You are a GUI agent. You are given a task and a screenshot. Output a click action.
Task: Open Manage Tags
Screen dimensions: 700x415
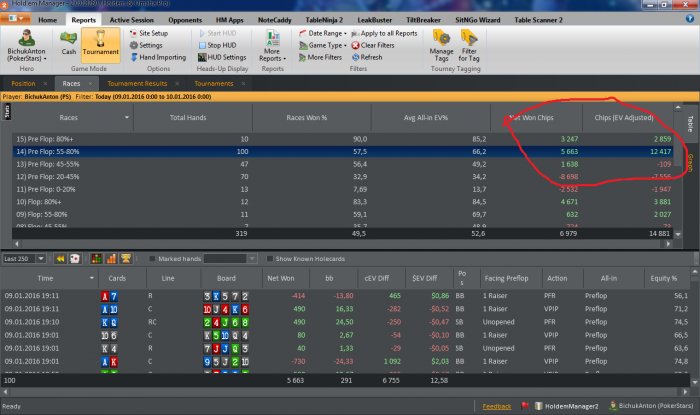(441, 46)
